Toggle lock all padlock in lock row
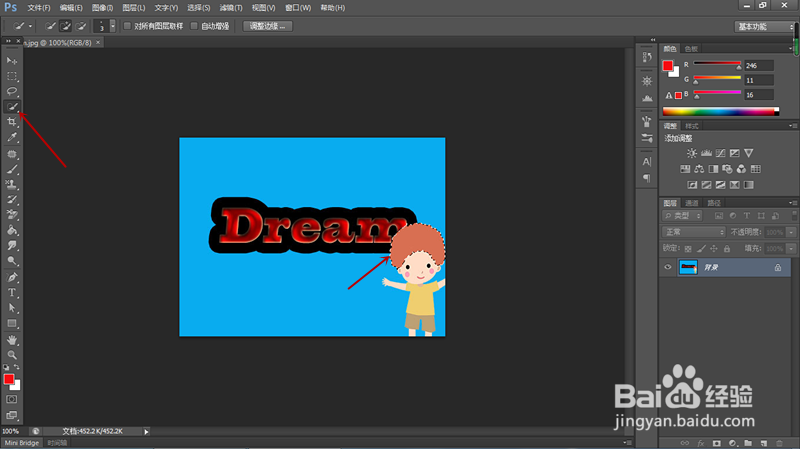The height and width of the screenshot is (449, 800). pos(727,248)
